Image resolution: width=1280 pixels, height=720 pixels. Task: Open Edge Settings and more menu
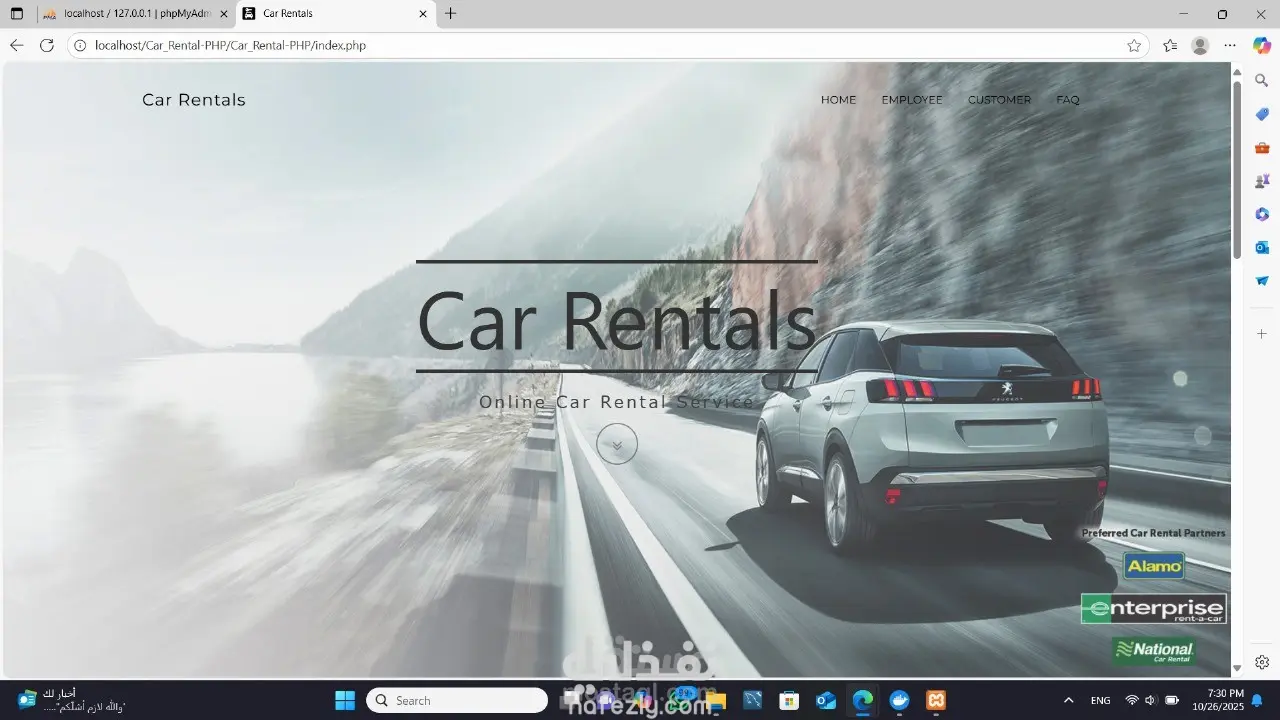click(1231, 45)
